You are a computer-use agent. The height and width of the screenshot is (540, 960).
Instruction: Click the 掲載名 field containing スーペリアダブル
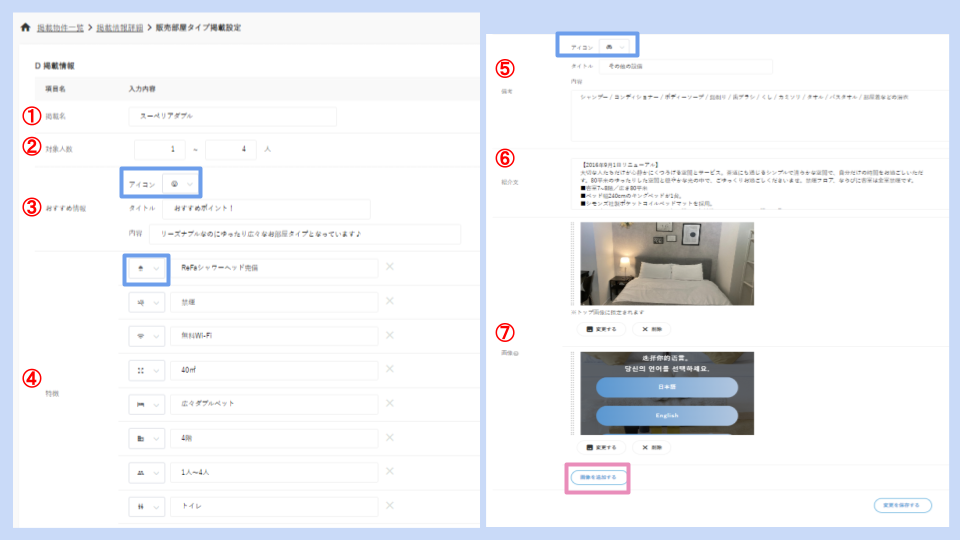click(233, 117)
